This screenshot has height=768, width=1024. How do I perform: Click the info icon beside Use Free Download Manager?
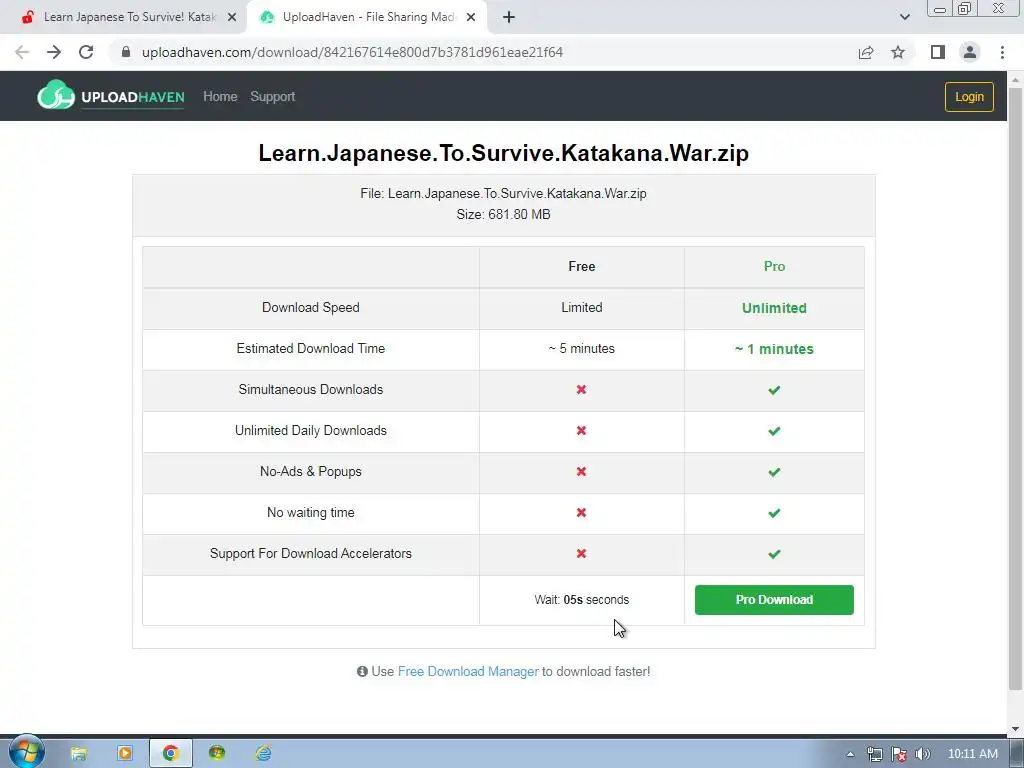(362, 671)
